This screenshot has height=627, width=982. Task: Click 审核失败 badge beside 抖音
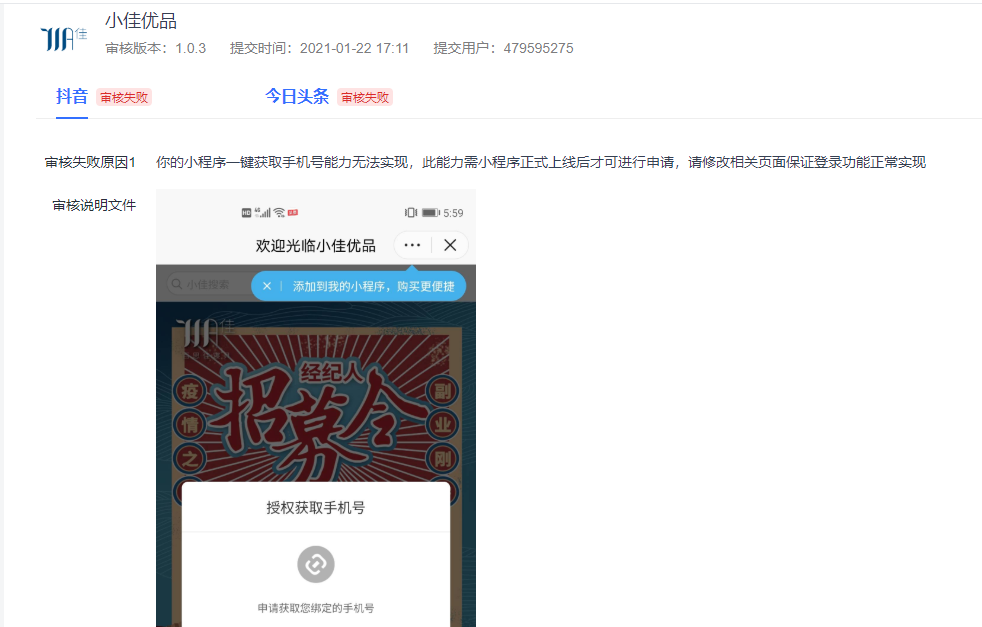coord(124,97)
